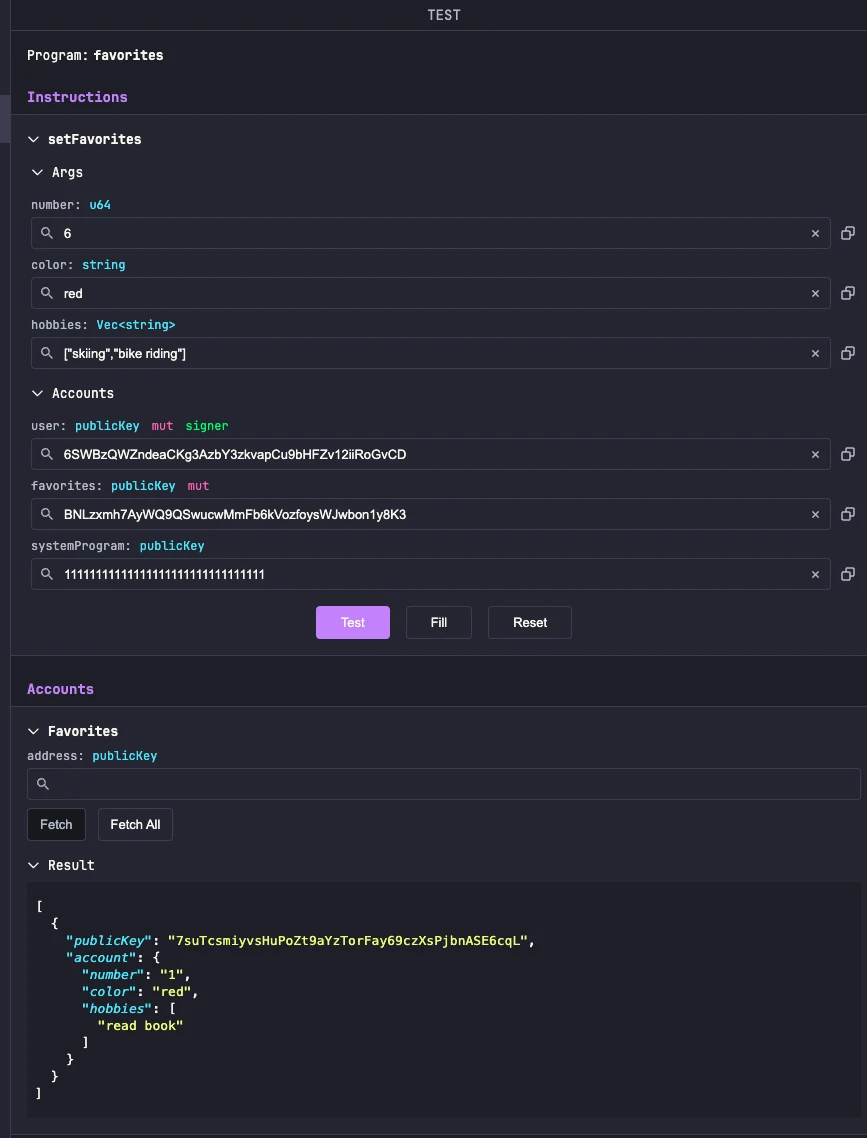Run the purple Test button
The height and width of the screenshot is (1138, 867).
pos(352,622)
